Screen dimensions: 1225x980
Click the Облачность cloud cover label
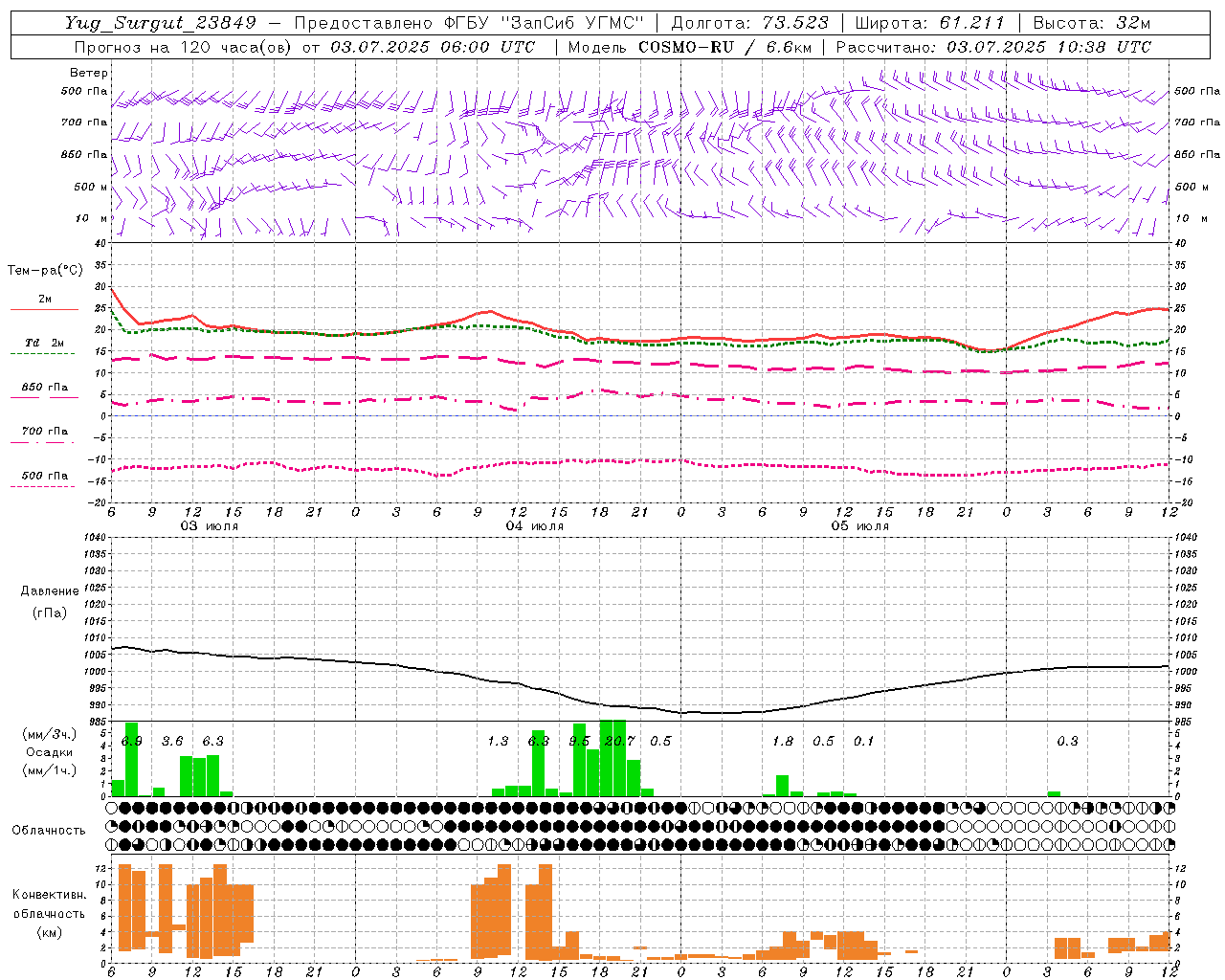pyautogui.click(x=49, y=831)
